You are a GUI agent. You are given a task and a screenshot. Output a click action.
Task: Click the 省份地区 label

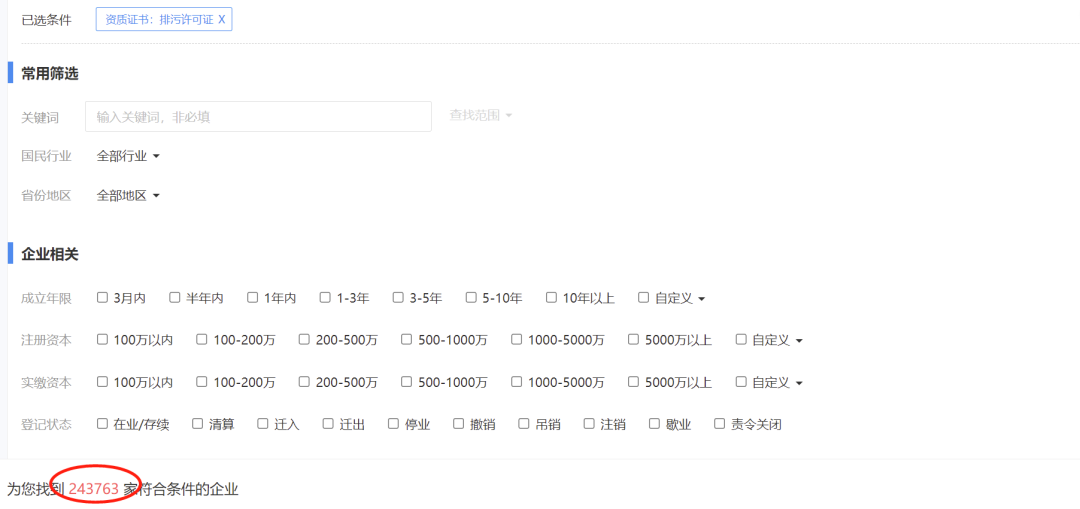point(47,196)
